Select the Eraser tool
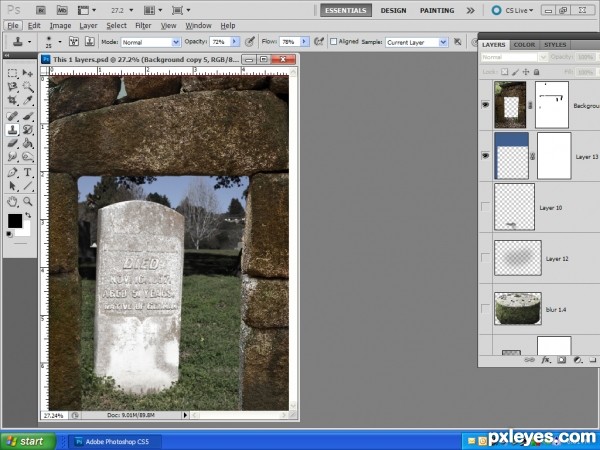Image resolution: width=600 pixels, height=450 pixels. click(12, 143)
